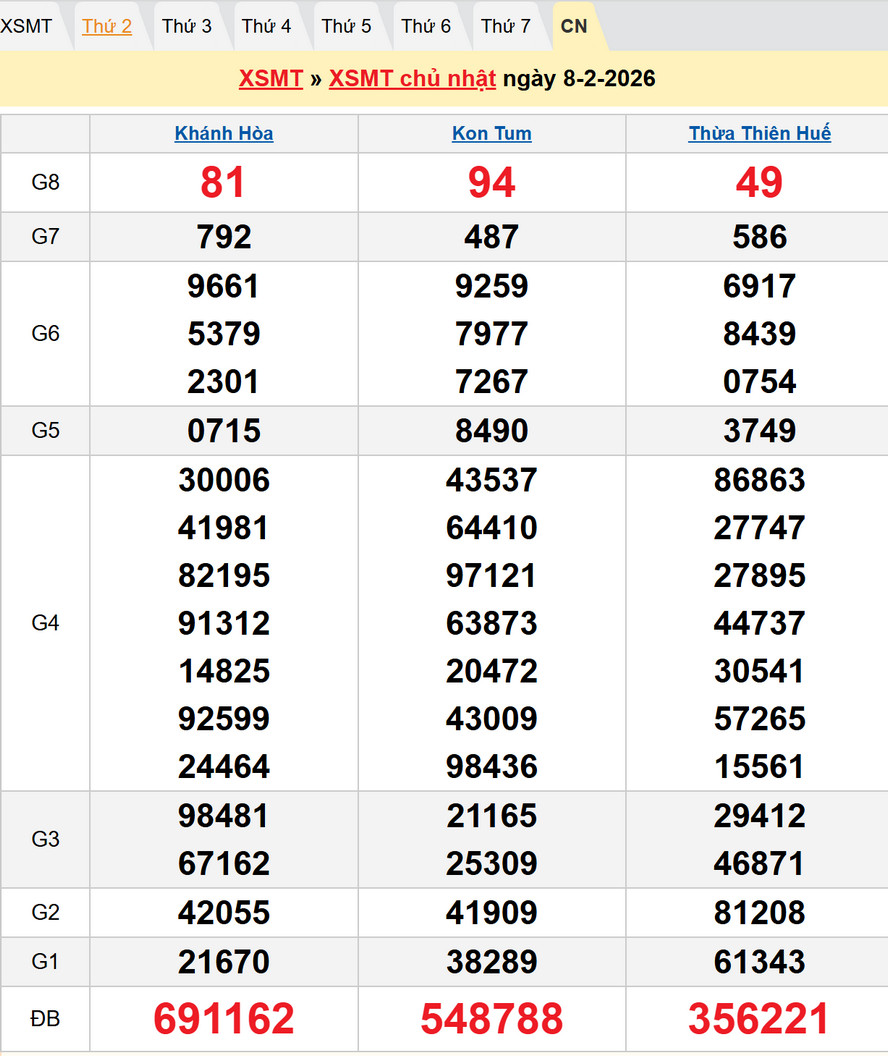Switch to the Thứ 6 tab
Image resolution: width=888 pixels, height=1056 pixels.
[427, 26]
